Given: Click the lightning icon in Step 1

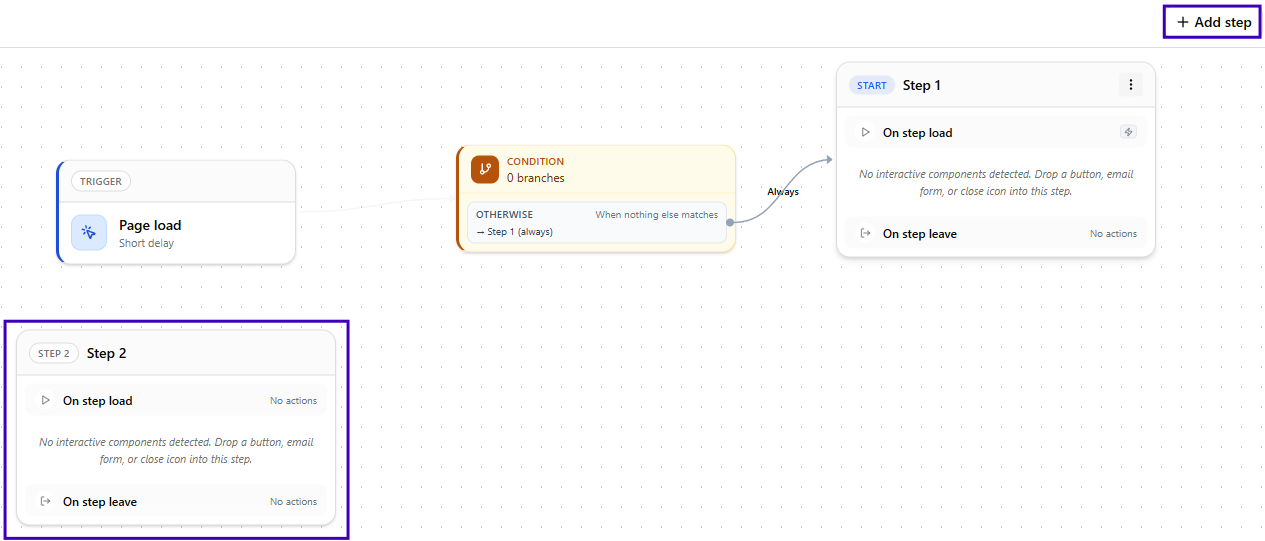Looking at the screenshot, I should pos(1128,132).
